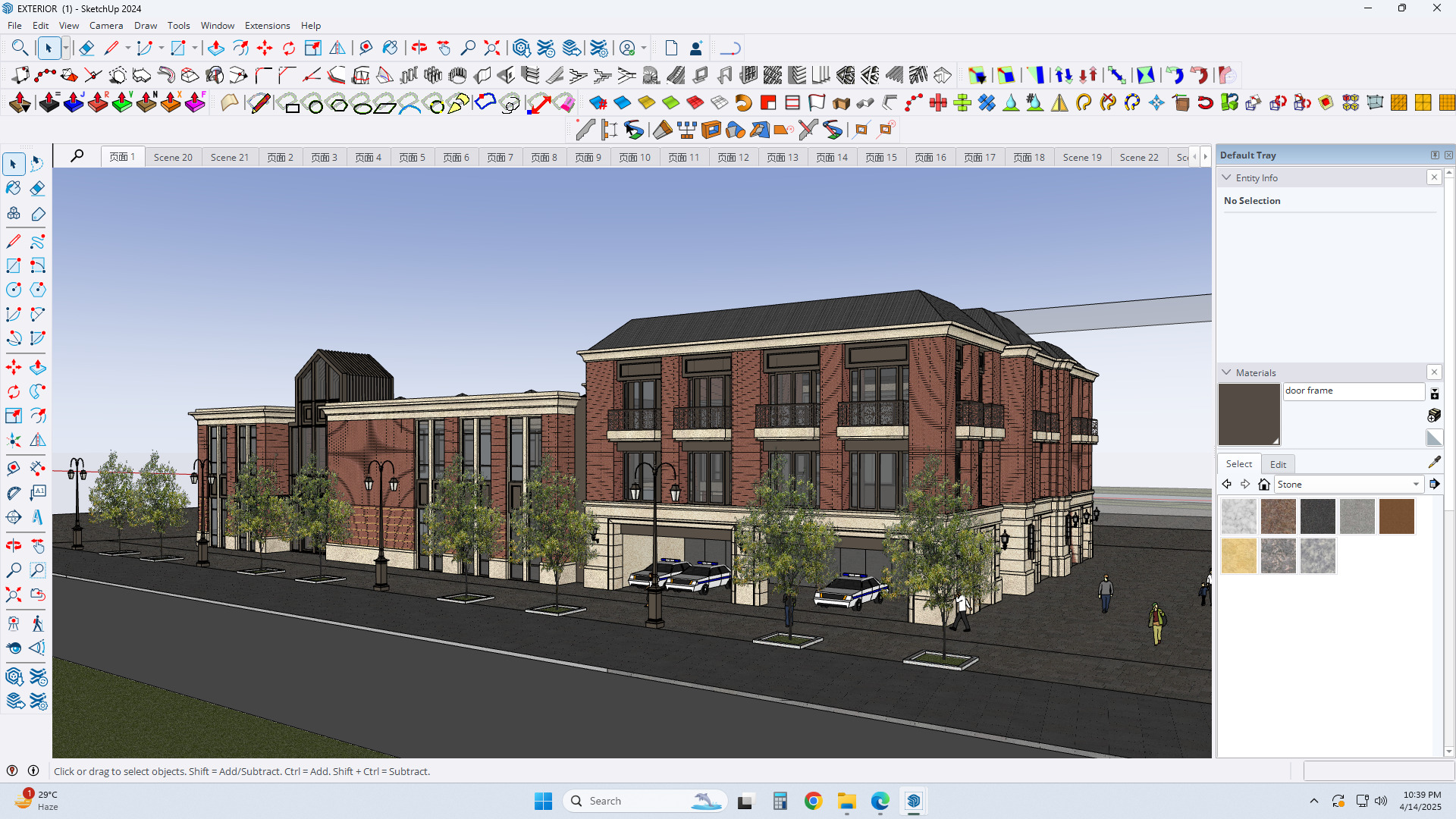Screen dimensions: 1456x819
Task: Open the account sign-in dropdown arrow
Action: click(644, 49)
